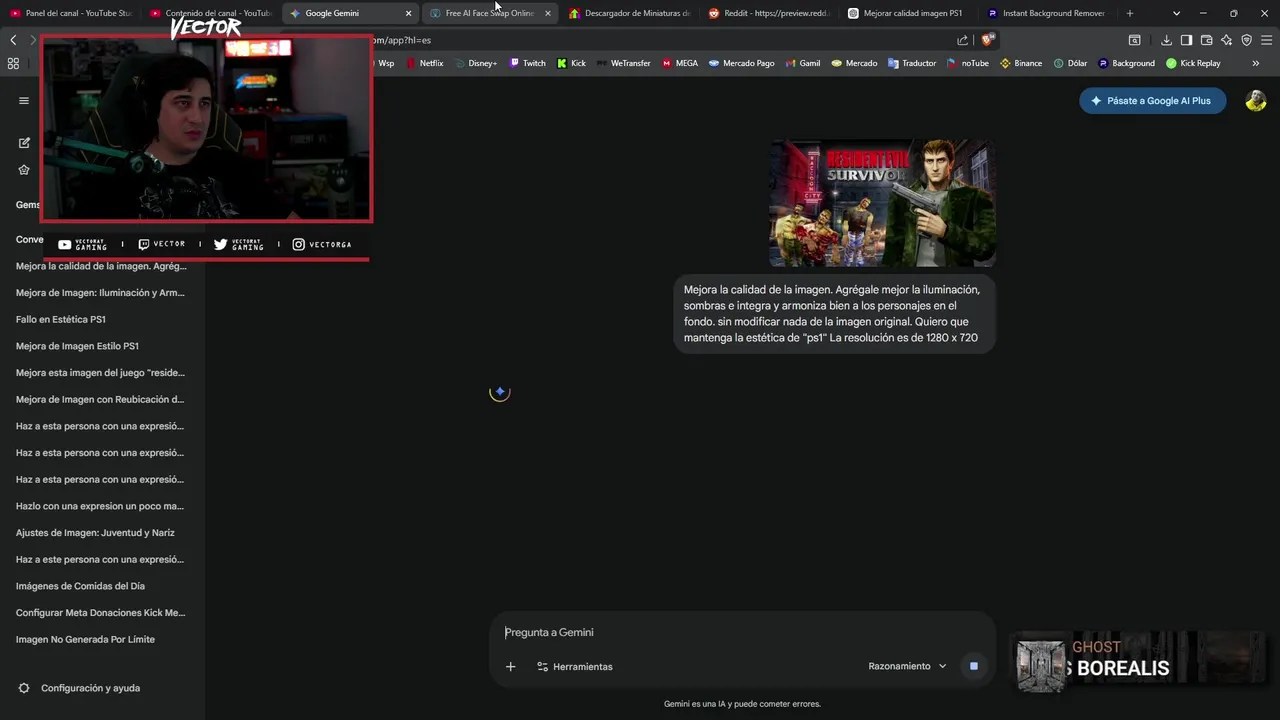Open the MEGA bookmark
Viewport: 1280px width, 720px height.
[680, 63]
